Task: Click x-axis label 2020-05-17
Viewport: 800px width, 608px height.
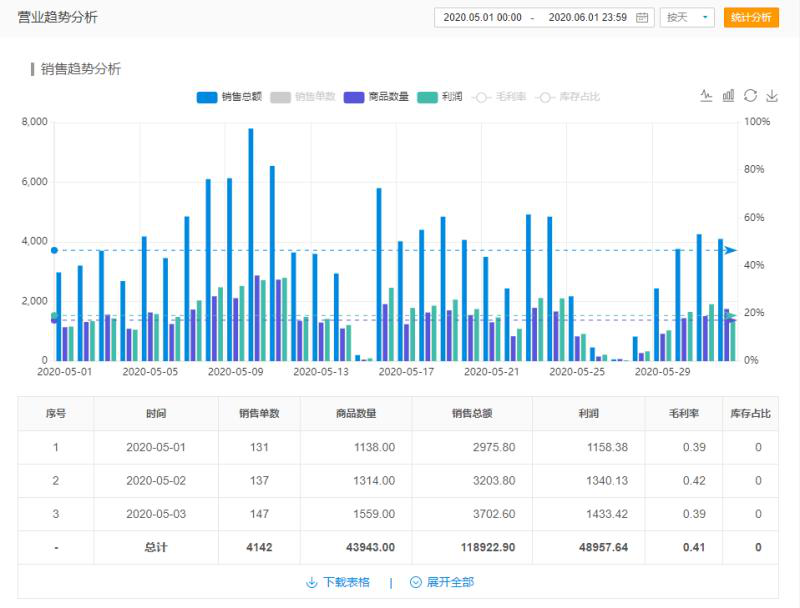Action: 406,372
